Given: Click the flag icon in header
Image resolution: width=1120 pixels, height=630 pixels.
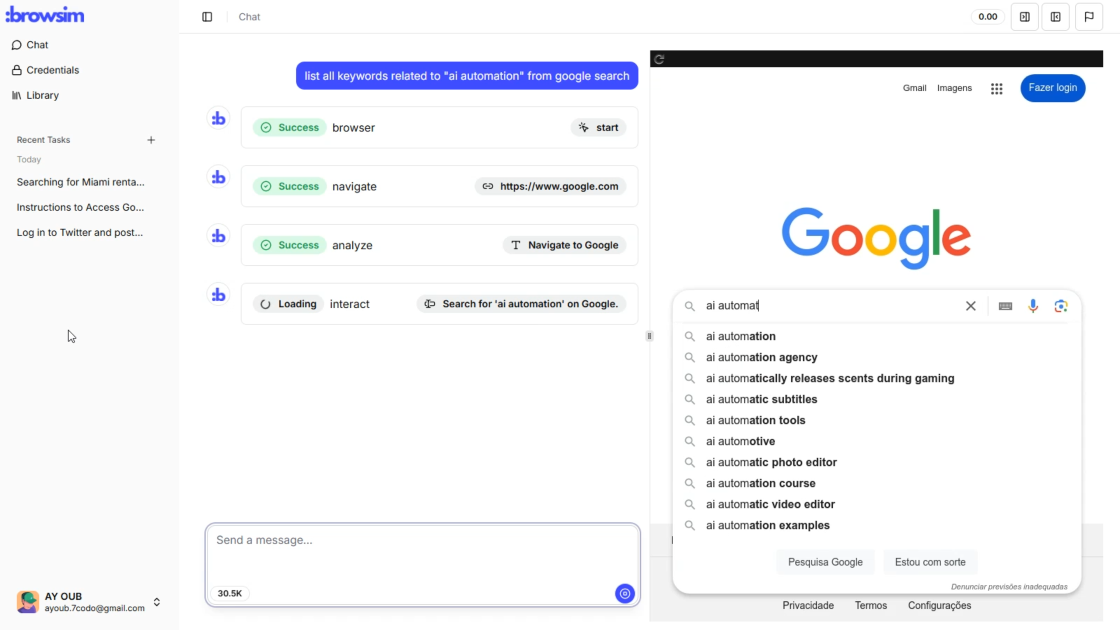Looking at the screenshot, I should click(1089, 16).
